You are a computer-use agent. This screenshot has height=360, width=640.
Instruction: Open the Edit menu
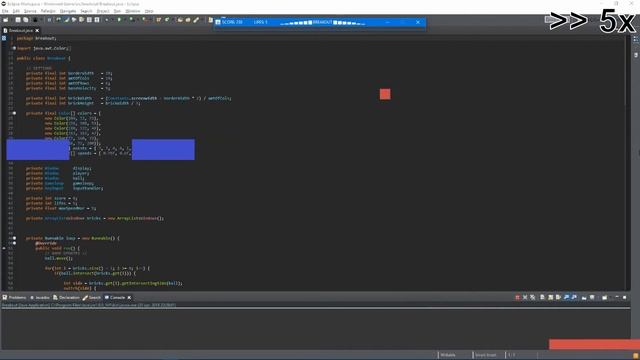[x=16, y=11]
